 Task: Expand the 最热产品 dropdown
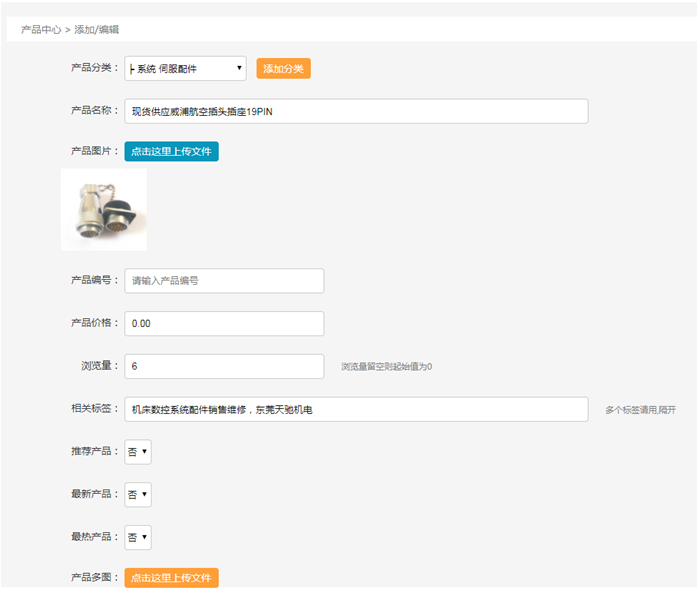pyautogui.click(x=138, y=537)
